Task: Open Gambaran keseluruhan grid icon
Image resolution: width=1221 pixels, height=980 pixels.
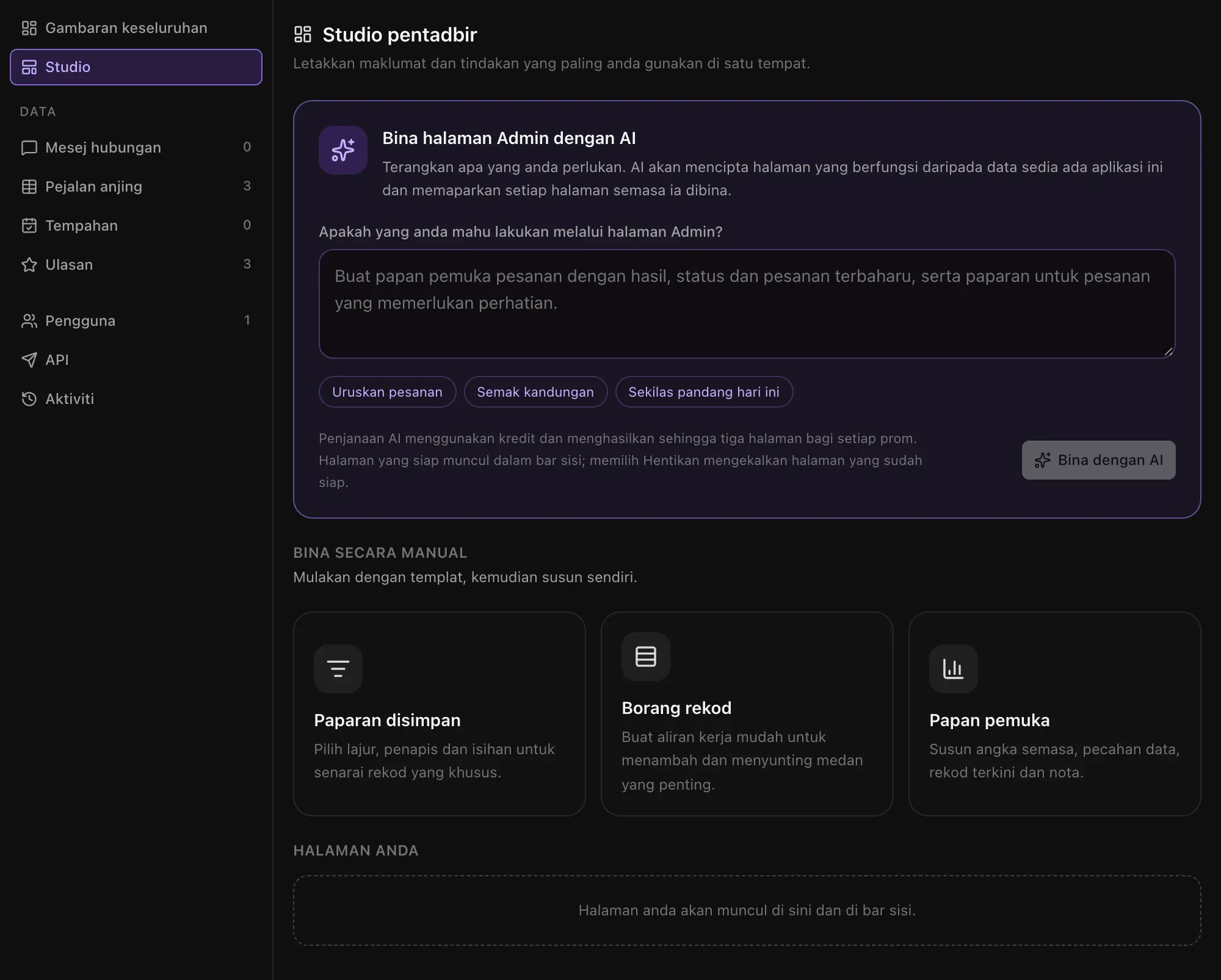Action: coord(29,28)
